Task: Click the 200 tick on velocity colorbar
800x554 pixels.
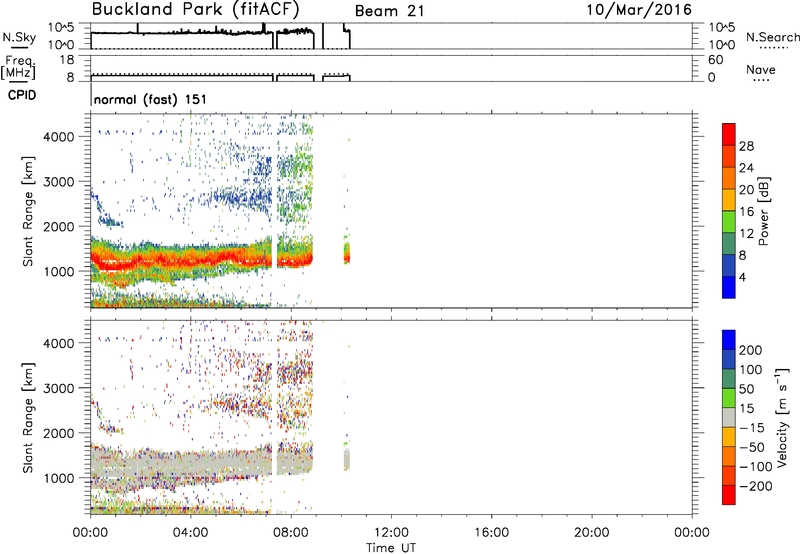Action: [751, 350]
